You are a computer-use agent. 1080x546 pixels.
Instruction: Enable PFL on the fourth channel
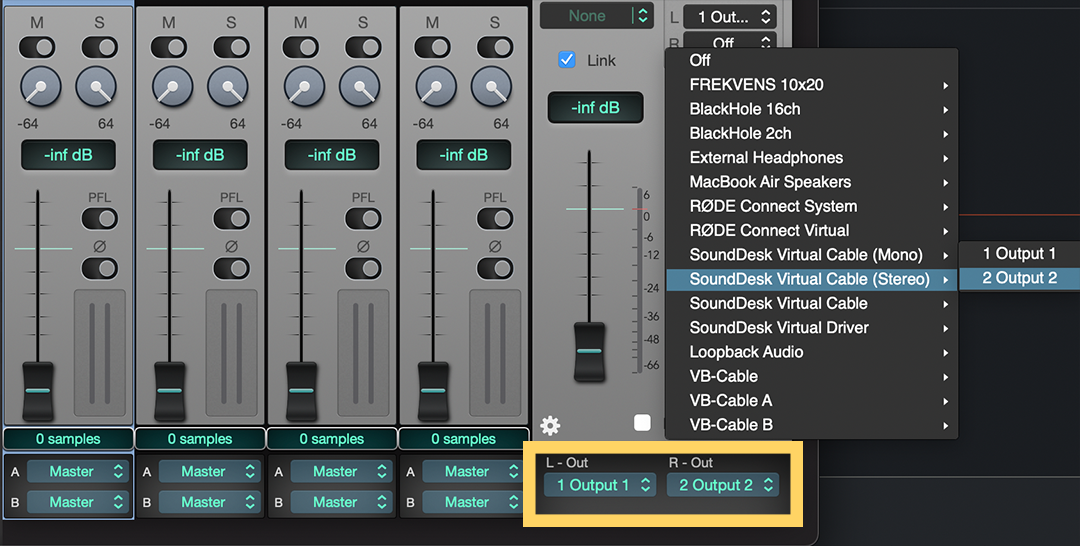point(495,219)
